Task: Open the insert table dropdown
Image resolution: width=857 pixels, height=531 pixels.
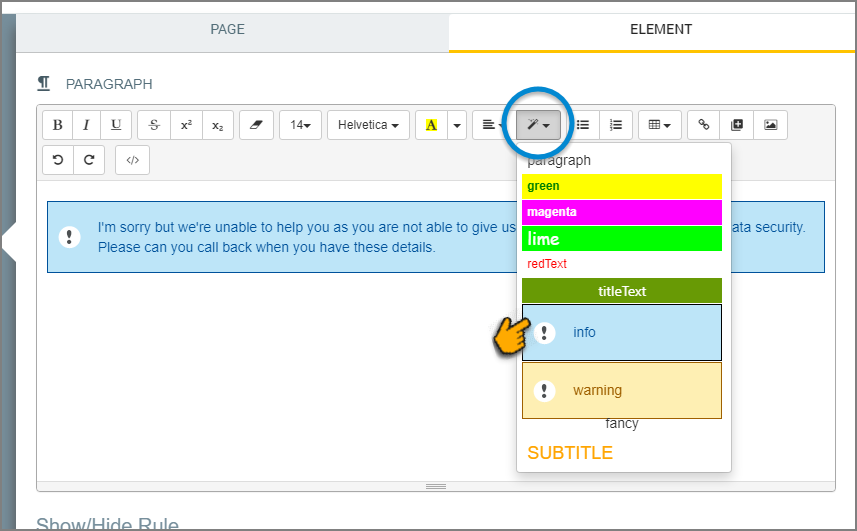Action: pos(660,125)
